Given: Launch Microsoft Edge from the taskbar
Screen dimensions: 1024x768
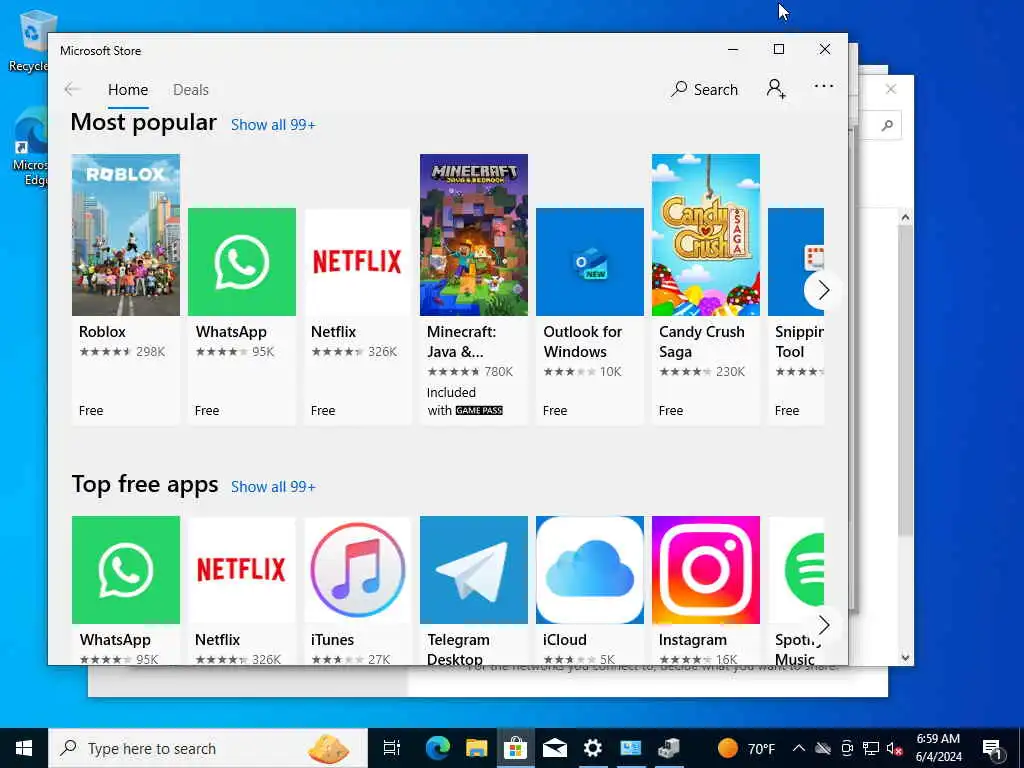Looking at the screenshot, I should point(438,748).
